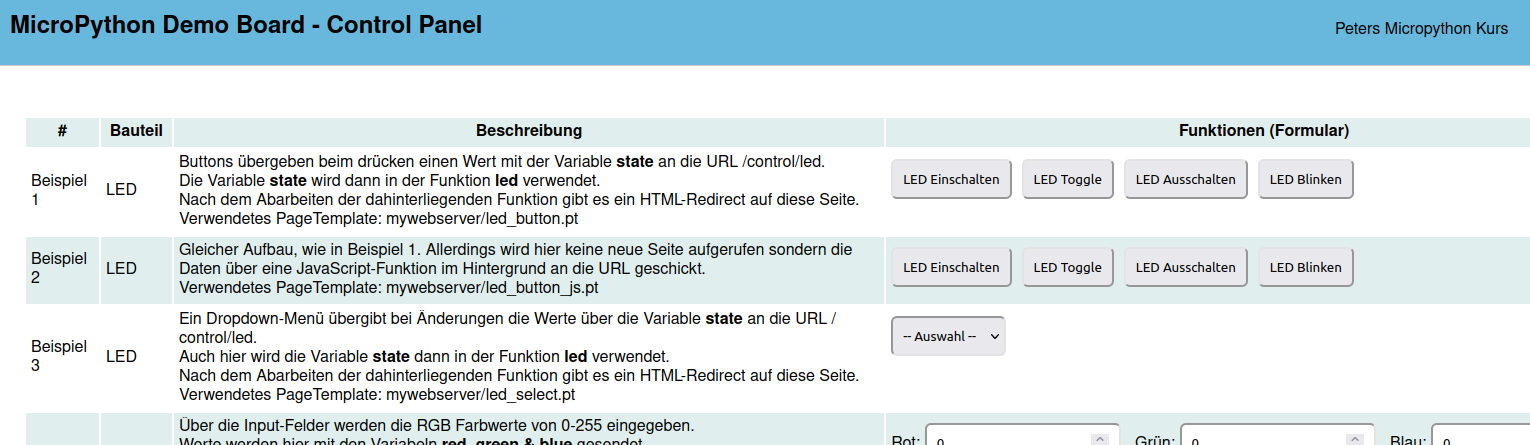The height and width of the screenshot is (445, 1530).
Task: Click the Rot value input field
Action: tap(1005, 439)
